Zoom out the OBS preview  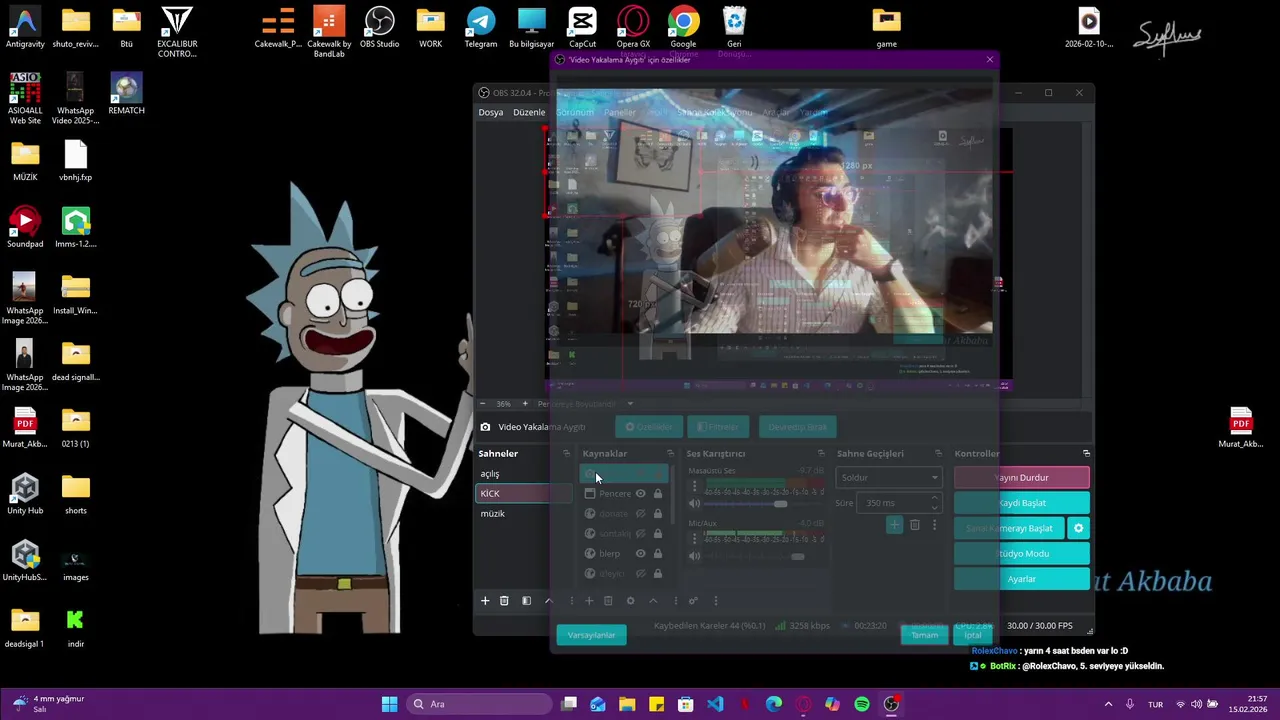pos(482,404)
